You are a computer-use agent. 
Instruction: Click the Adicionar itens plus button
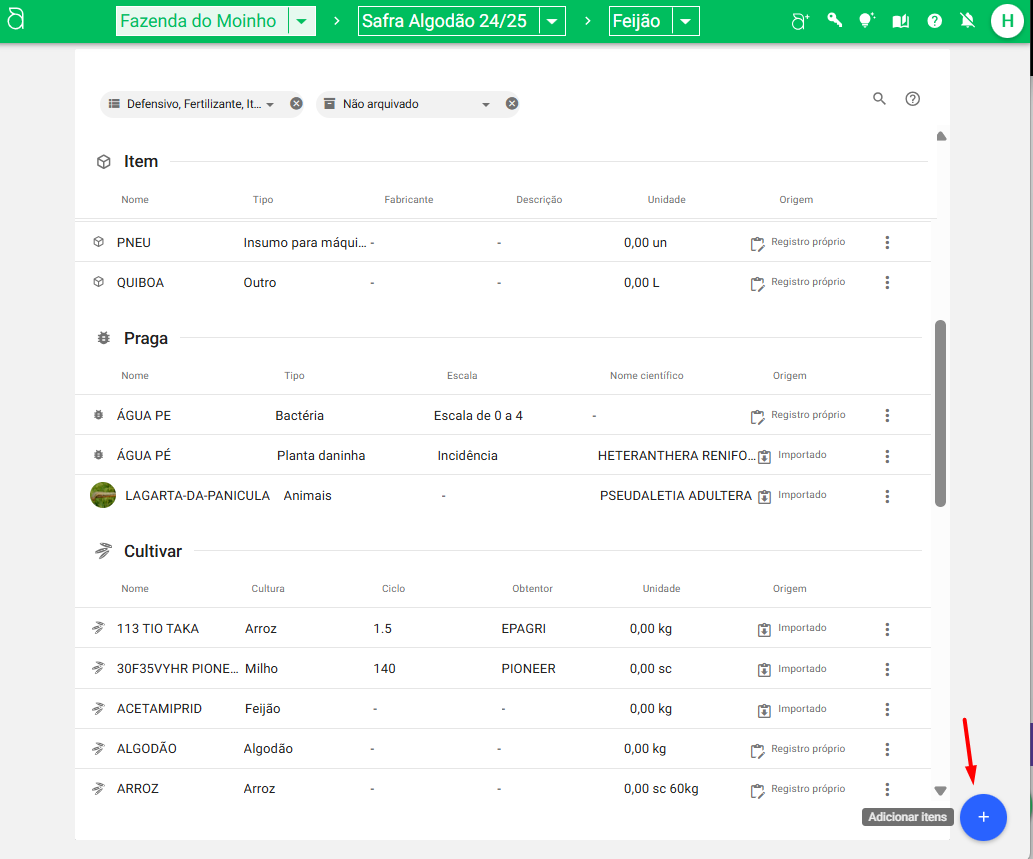click(983, 817)
